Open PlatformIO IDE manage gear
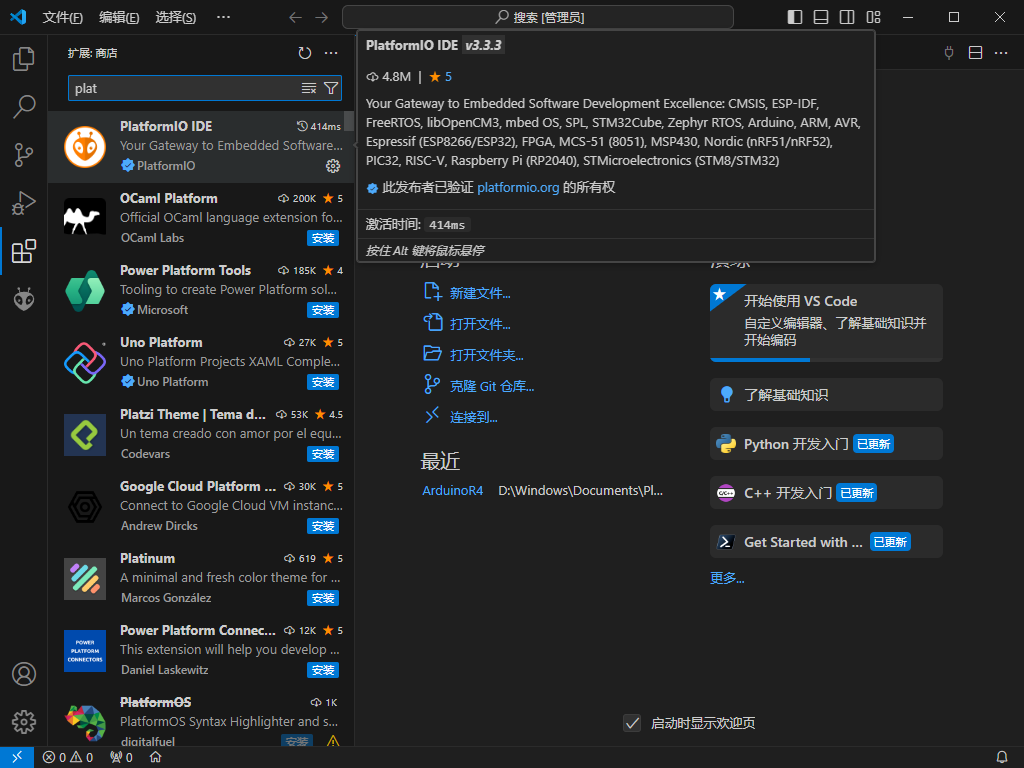 (333, 166)
